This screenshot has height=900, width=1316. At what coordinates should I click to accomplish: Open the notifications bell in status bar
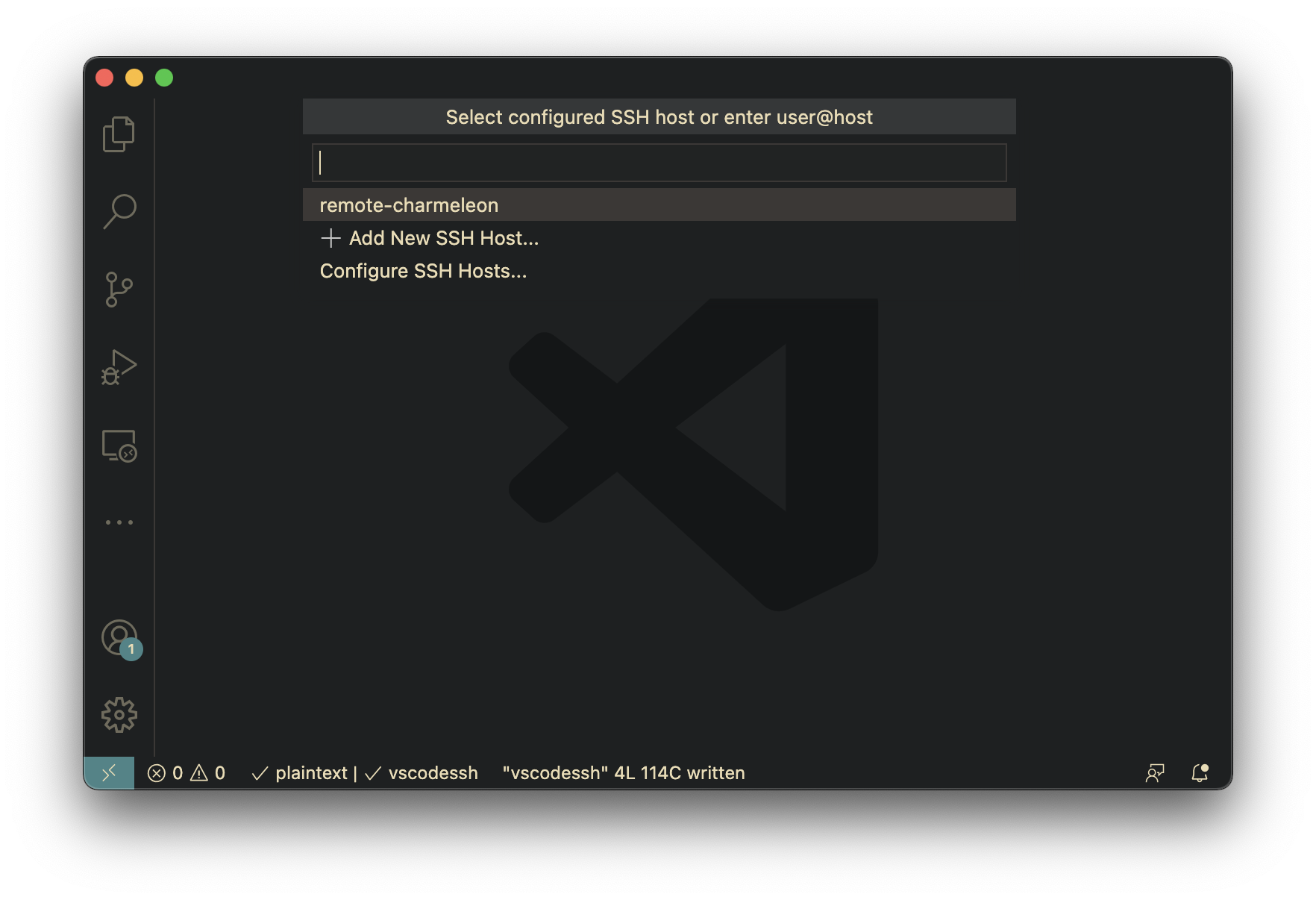pyautogui.click(x=1200, y=773)
